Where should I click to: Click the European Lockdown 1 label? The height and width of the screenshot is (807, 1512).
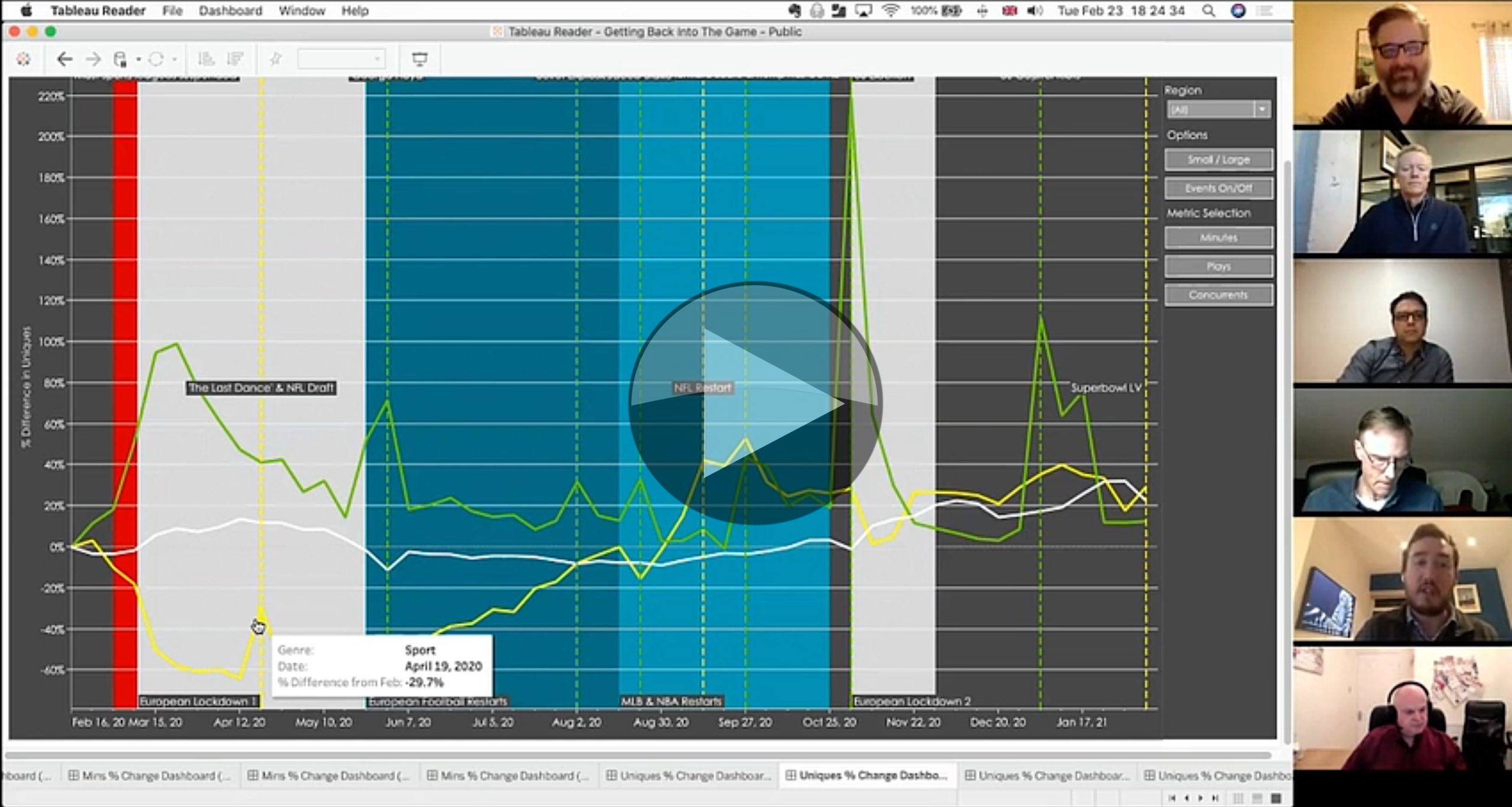click(x=199, y=701)
